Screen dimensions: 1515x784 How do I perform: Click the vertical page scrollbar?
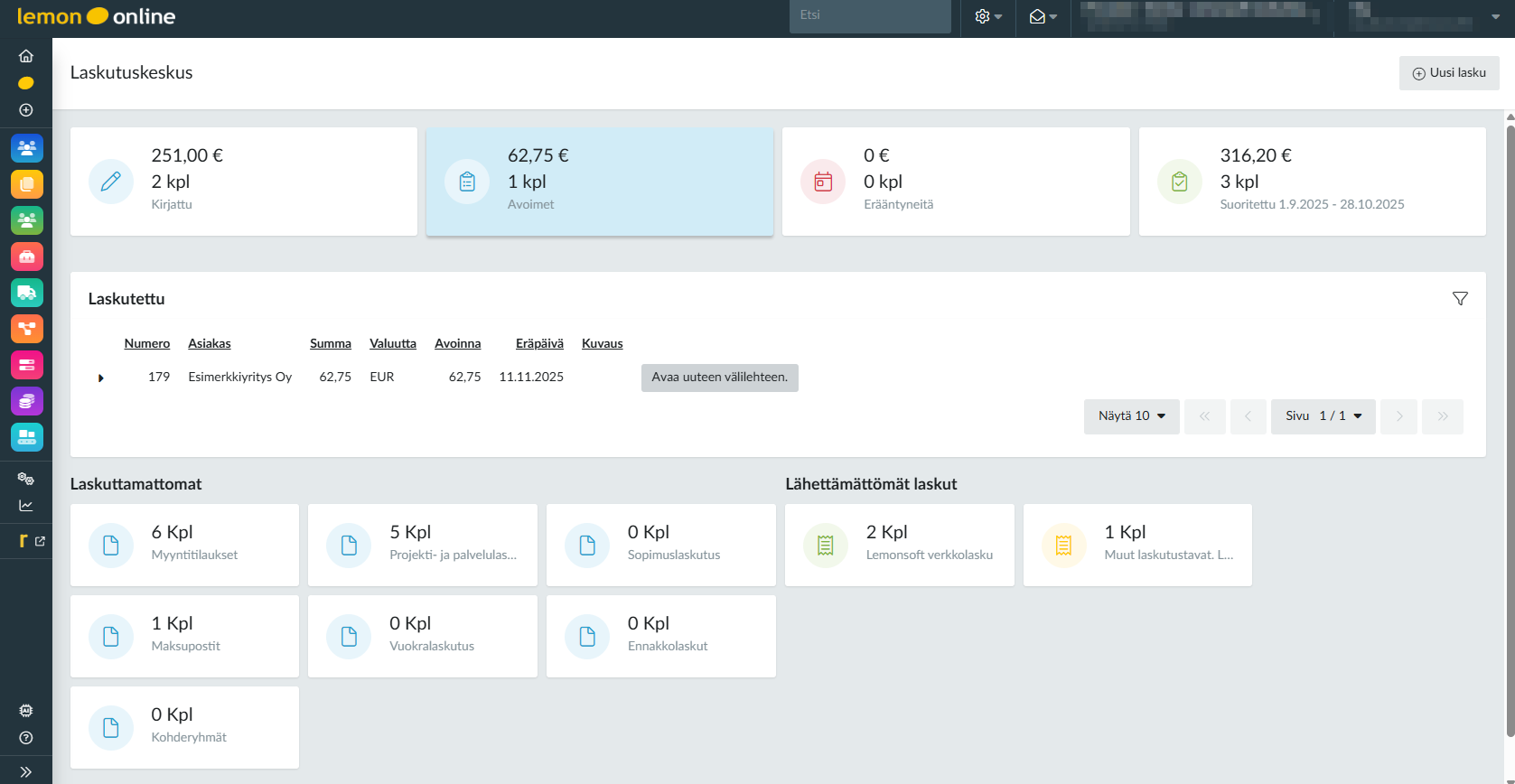pyautogui.click(x=1510, y=434)
